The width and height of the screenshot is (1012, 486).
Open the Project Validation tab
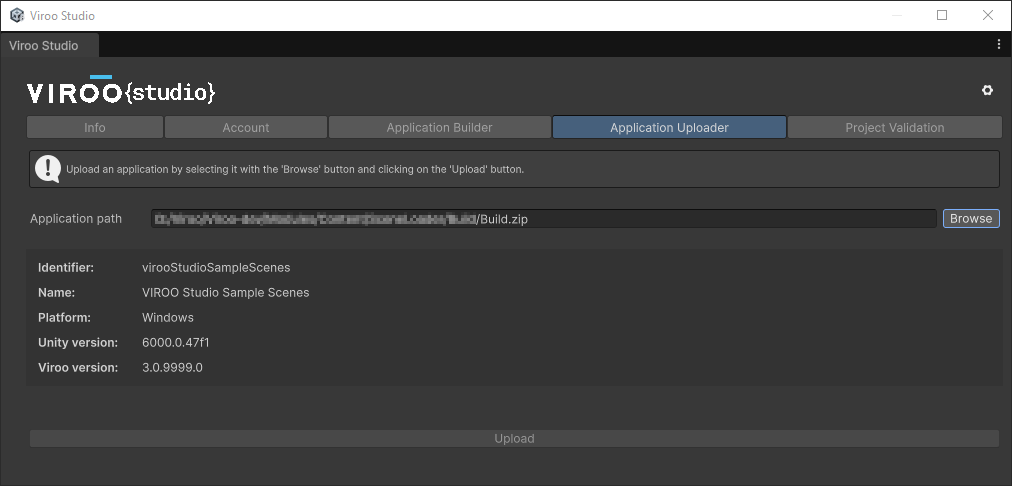pos(895,127)
